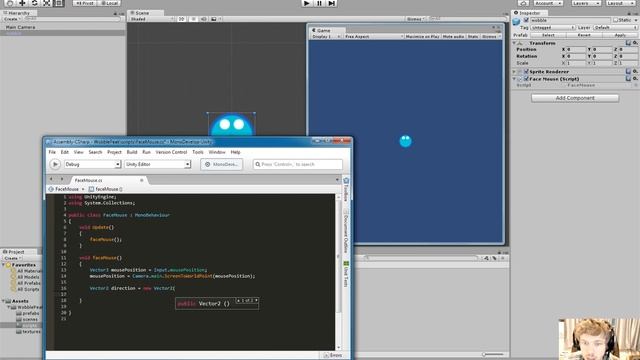The height and width of the screenshot is (360, 640).
Task: Open the Layer dropdown in Inspector
Action: [x=615, y=27]
